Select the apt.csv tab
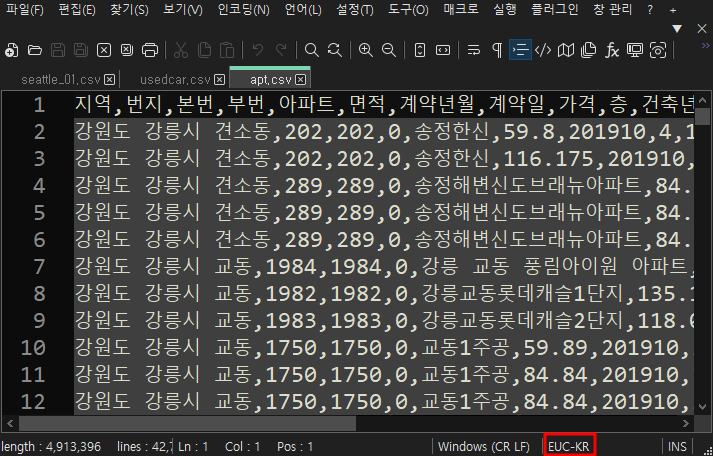The height and width of the screenshot is (456, 713). 271,80
